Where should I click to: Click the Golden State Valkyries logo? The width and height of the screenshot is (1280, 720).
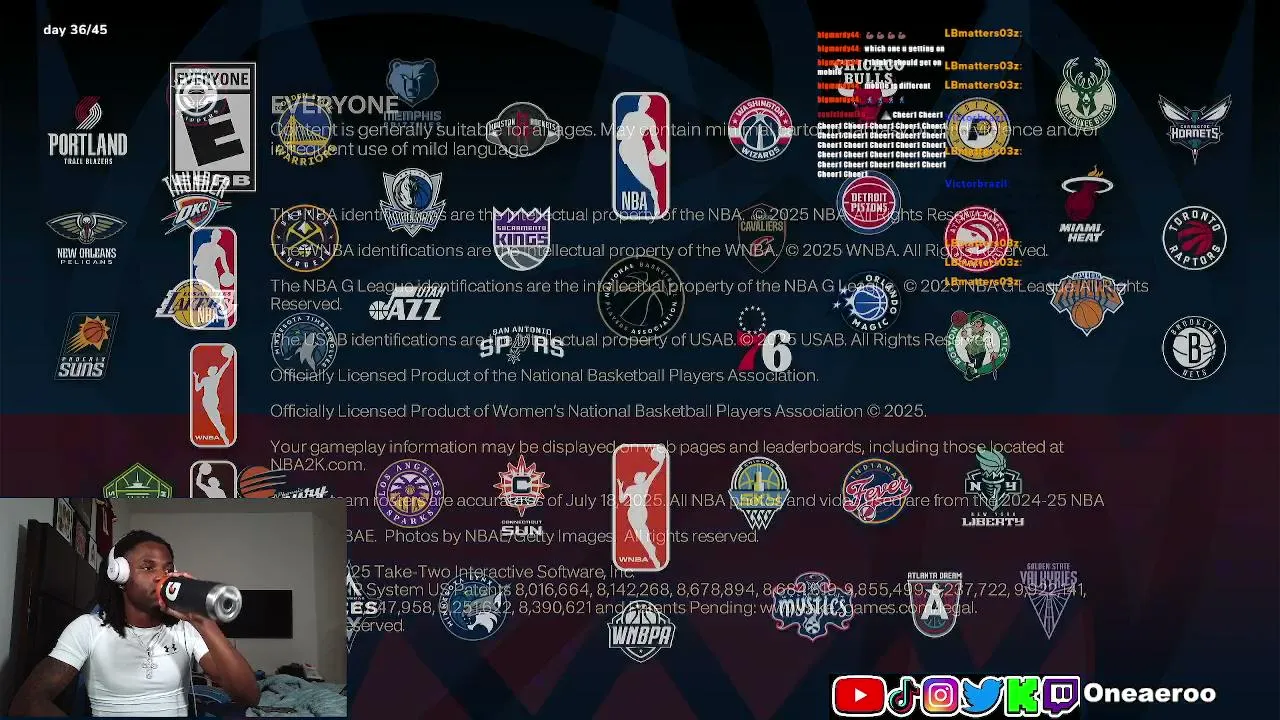click(x=1049, y=600)
